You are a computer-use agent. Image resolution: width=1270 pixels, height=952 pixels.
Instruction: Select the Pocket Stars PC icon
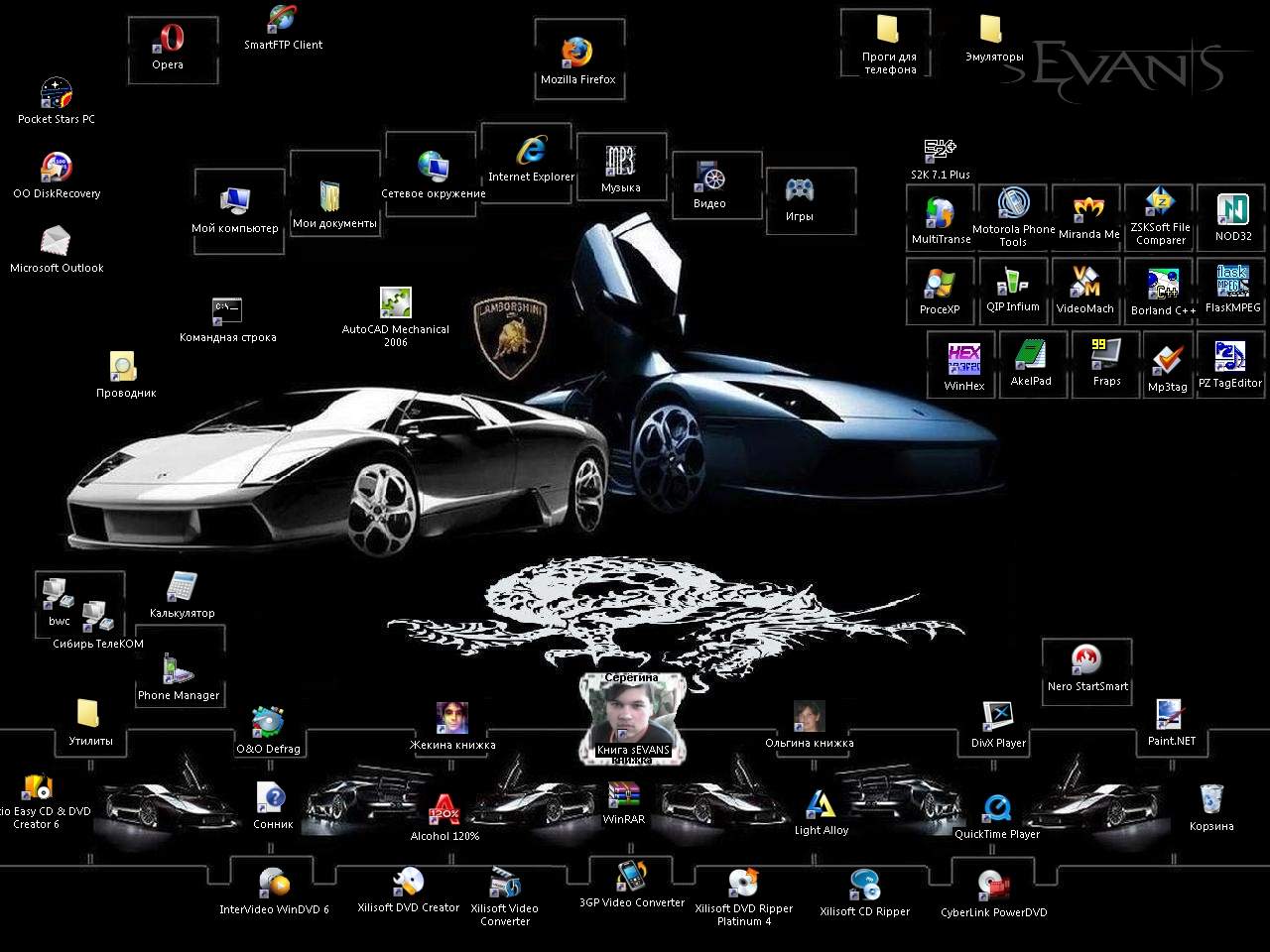click(x=57, y=93)
